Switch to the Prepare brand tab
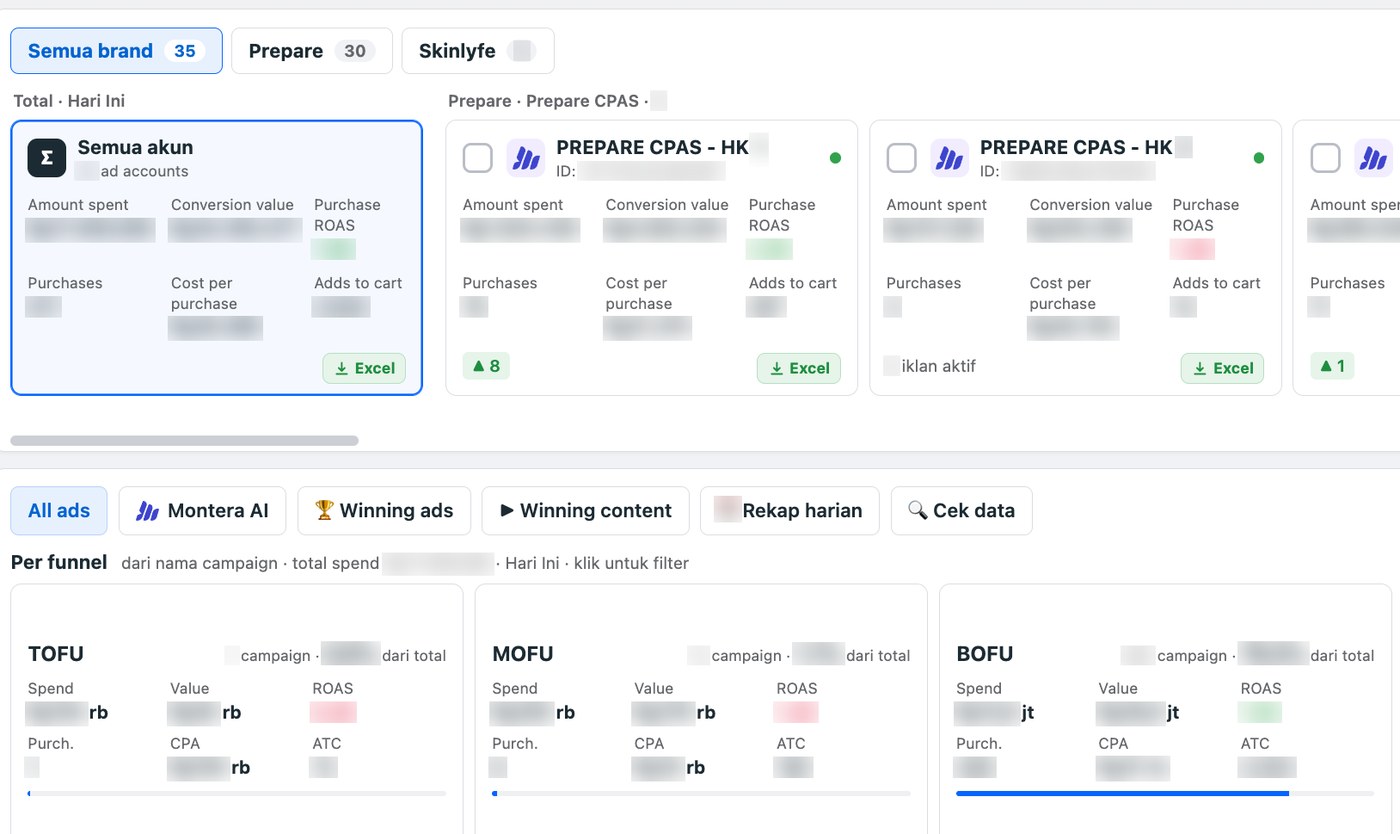 pyautogui.click(x=312, y=51)
